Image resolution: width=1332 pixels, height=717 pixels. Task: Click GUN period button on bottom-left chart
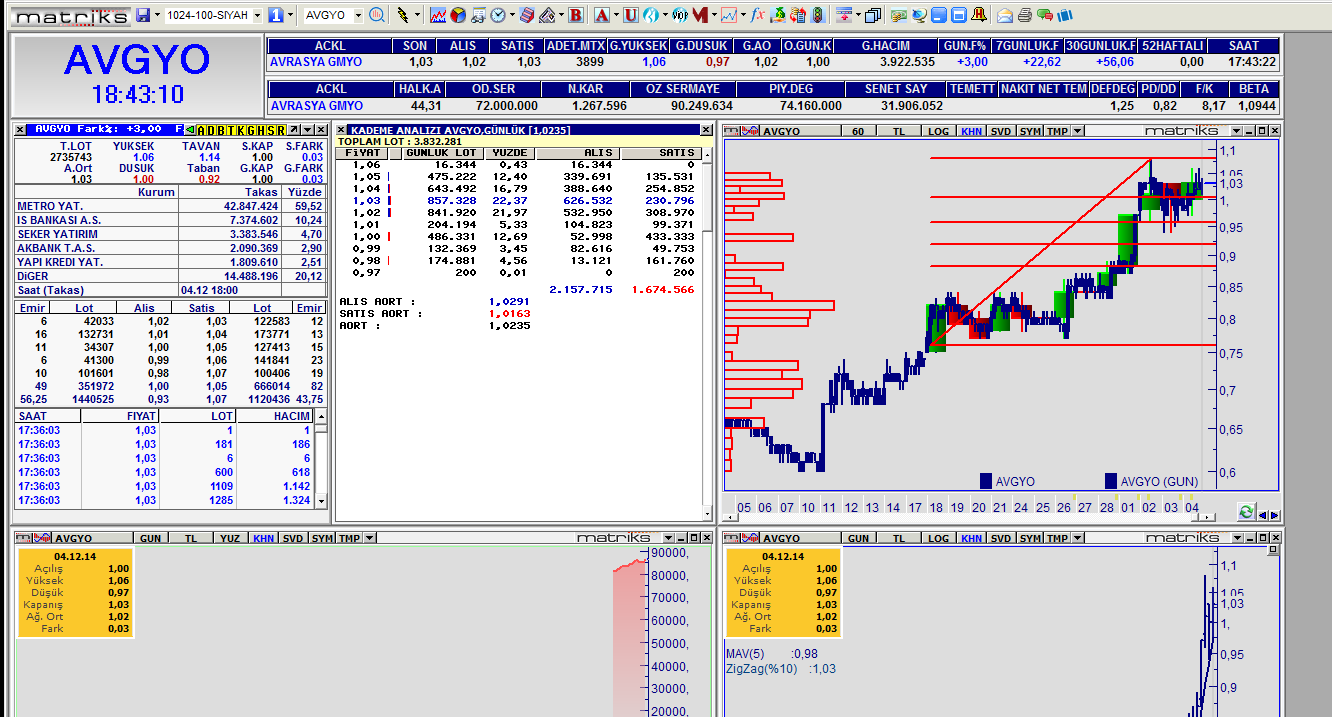click(x=150, y=538)
